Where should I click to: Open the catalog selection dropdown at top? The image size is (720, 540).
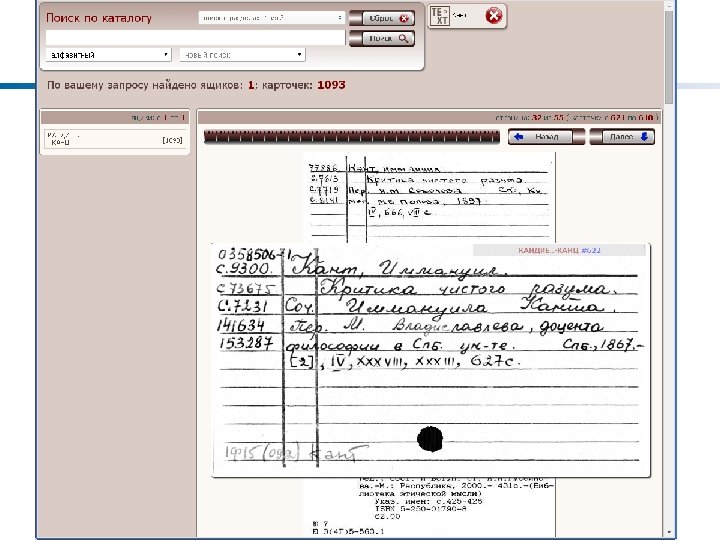[x=272, y=17]
